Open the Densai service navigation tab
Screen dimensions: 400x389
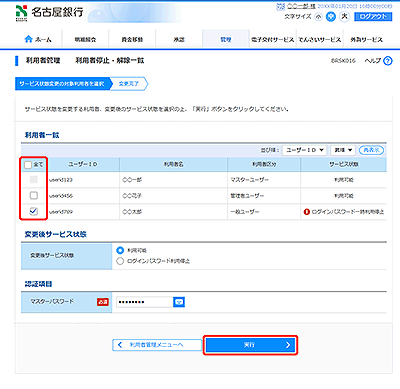[320, 39]
